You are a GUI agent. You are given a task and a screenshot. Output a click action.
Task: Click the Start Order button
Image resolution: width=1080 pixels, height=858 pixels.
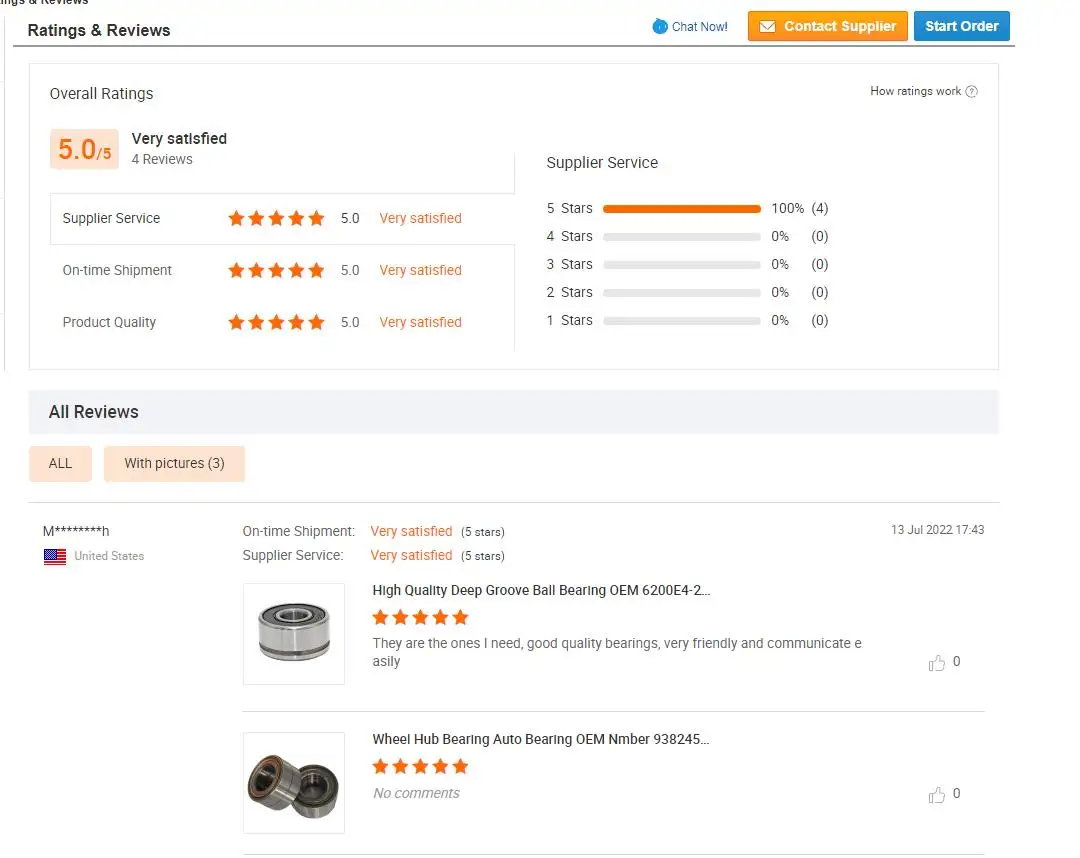(962, 26)
